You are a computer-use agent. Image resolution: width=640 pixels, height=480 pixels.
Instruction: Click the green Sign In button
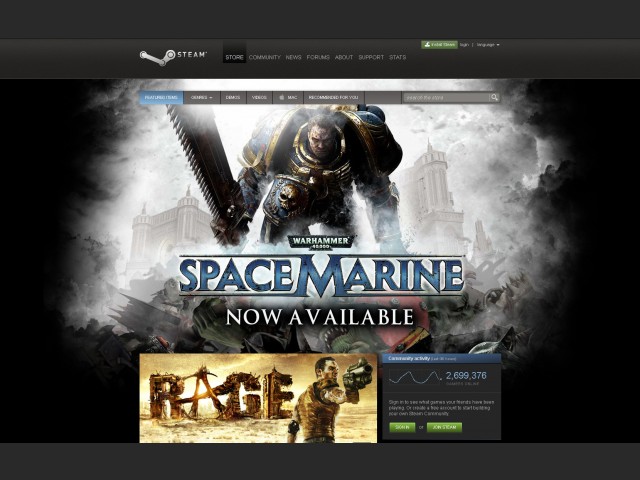pyautogui.click(x=402, y=427)
